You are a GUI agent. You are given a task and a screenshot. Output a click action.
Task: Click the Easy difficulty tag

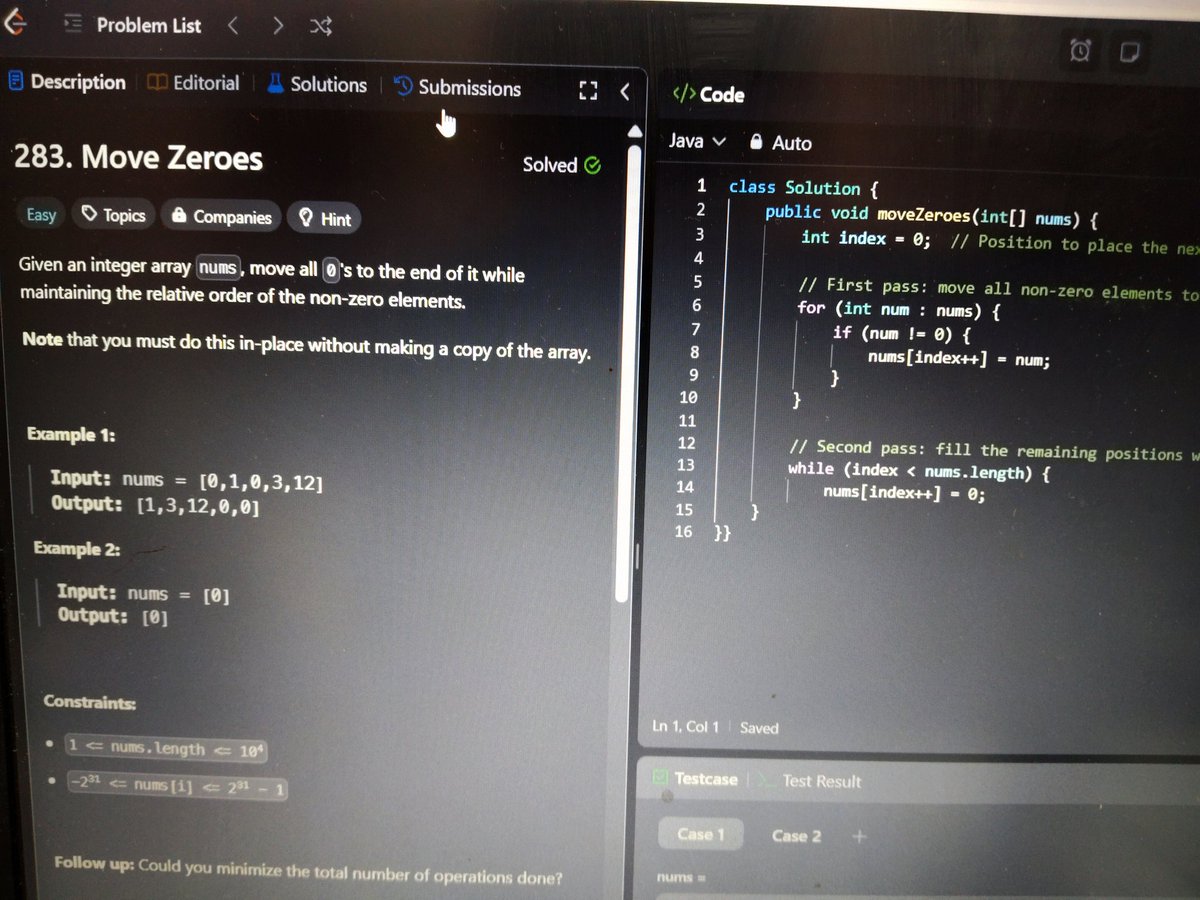click(41, 214)
